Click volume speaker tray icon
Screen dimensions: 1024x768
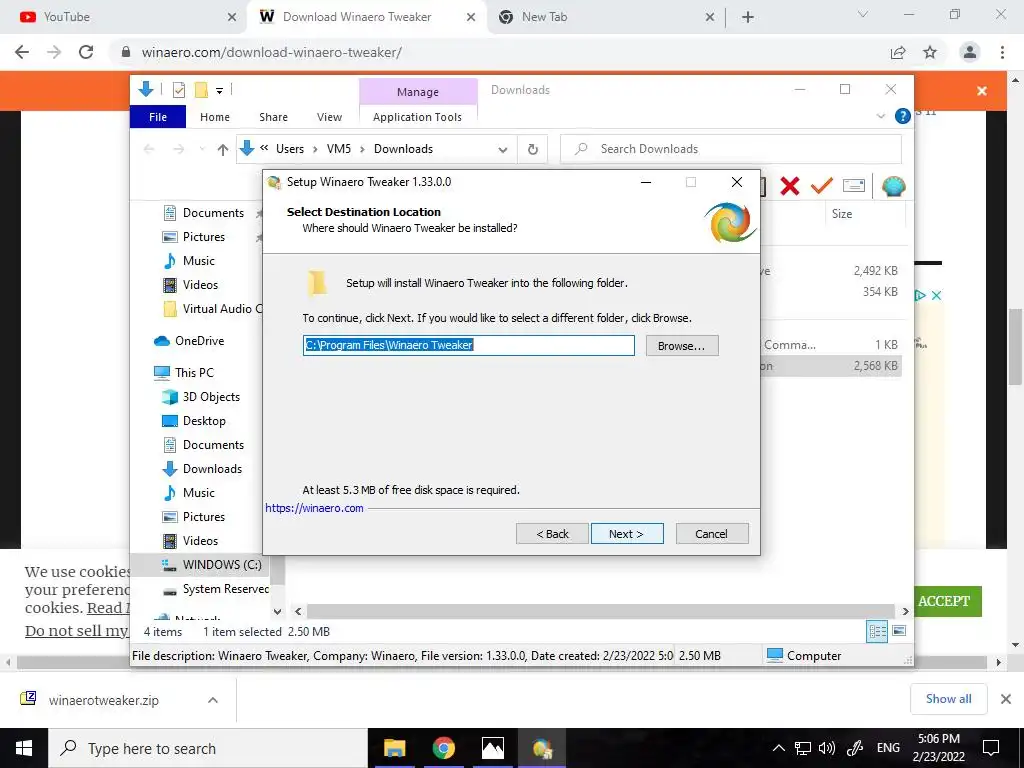click(x=827, y=748)
